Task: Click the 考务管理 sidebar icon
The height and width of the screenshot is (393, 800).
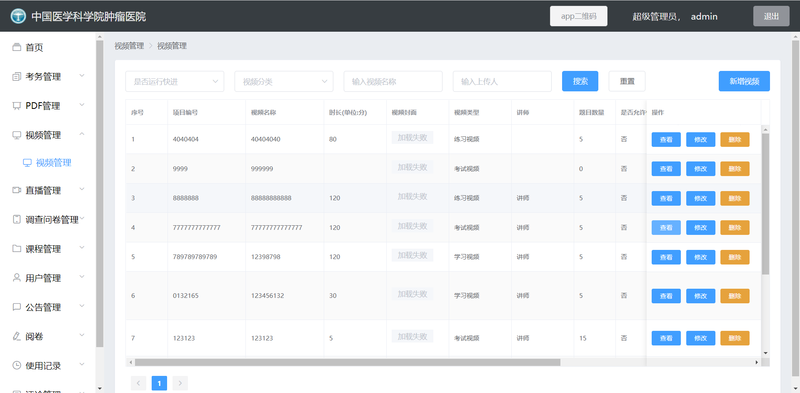Action: point(16,77)
